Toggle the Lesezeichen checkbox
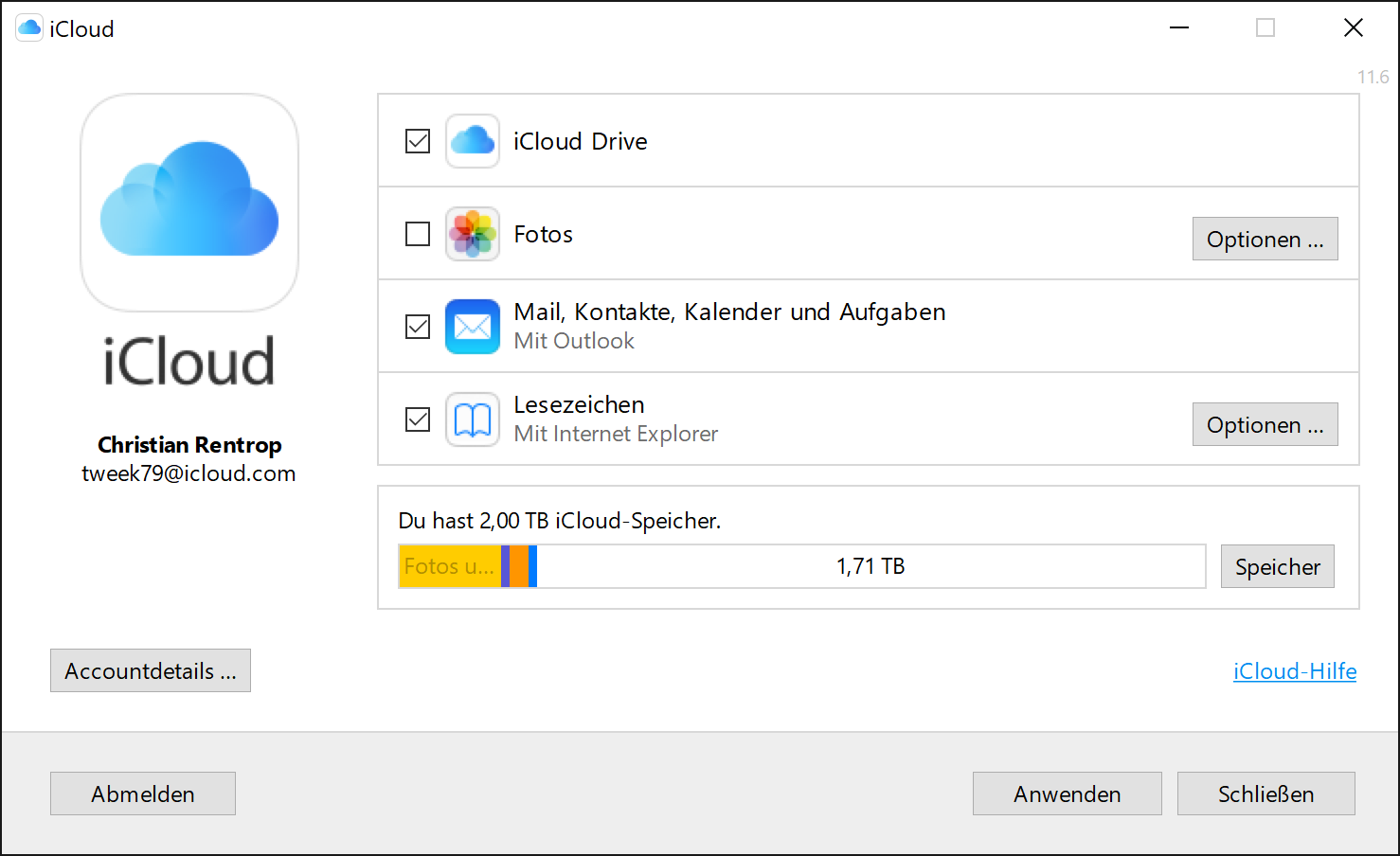1400x856 pixels. click(418, 419)
